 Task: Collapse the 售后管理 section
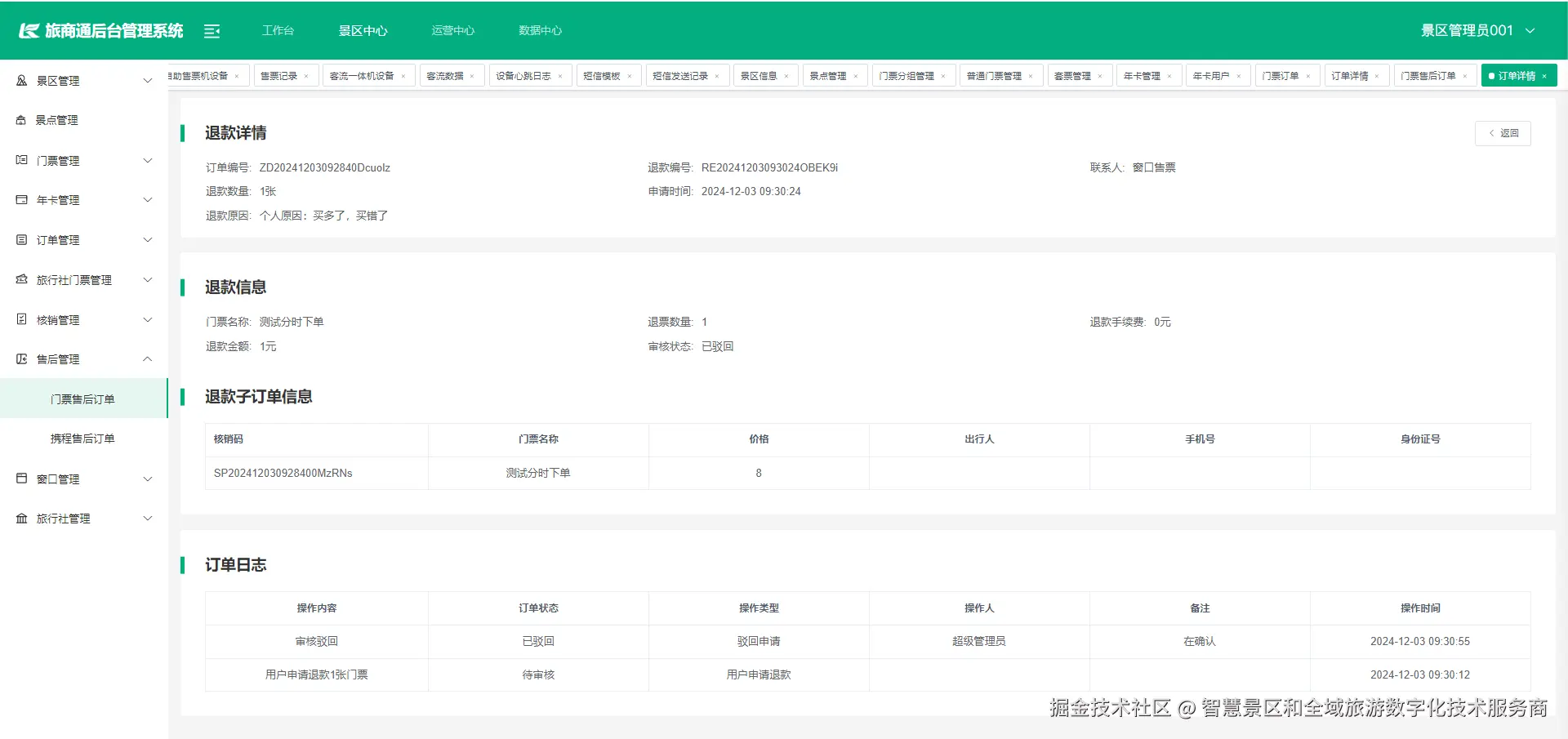(148, 358)
